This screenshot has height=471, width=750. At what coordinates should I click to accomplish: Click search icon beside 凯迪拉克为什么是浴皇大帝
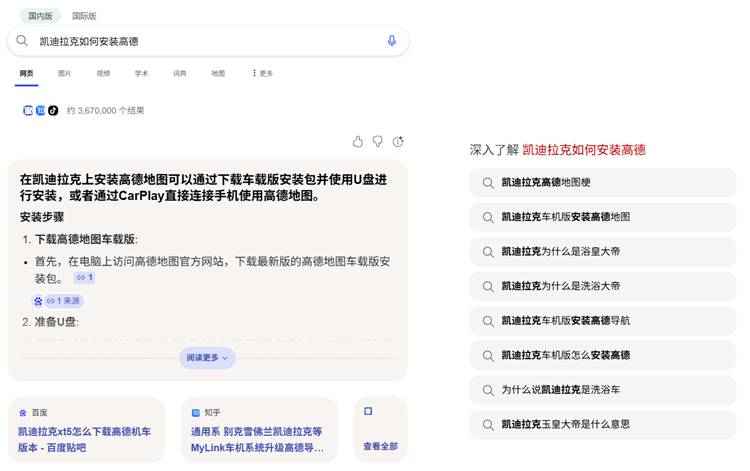click(x=488, y=252)
